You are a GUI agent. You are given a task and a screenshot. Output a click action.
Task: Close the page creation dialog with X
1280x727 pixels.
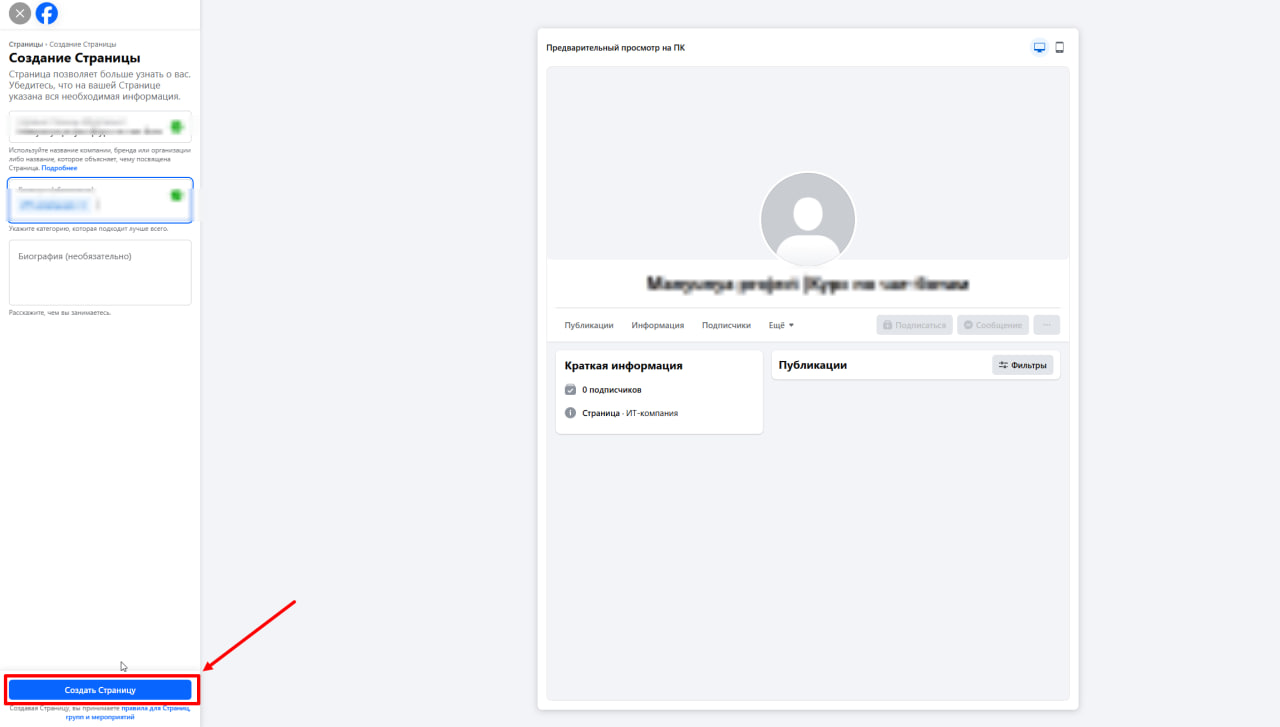pos(19,14)
